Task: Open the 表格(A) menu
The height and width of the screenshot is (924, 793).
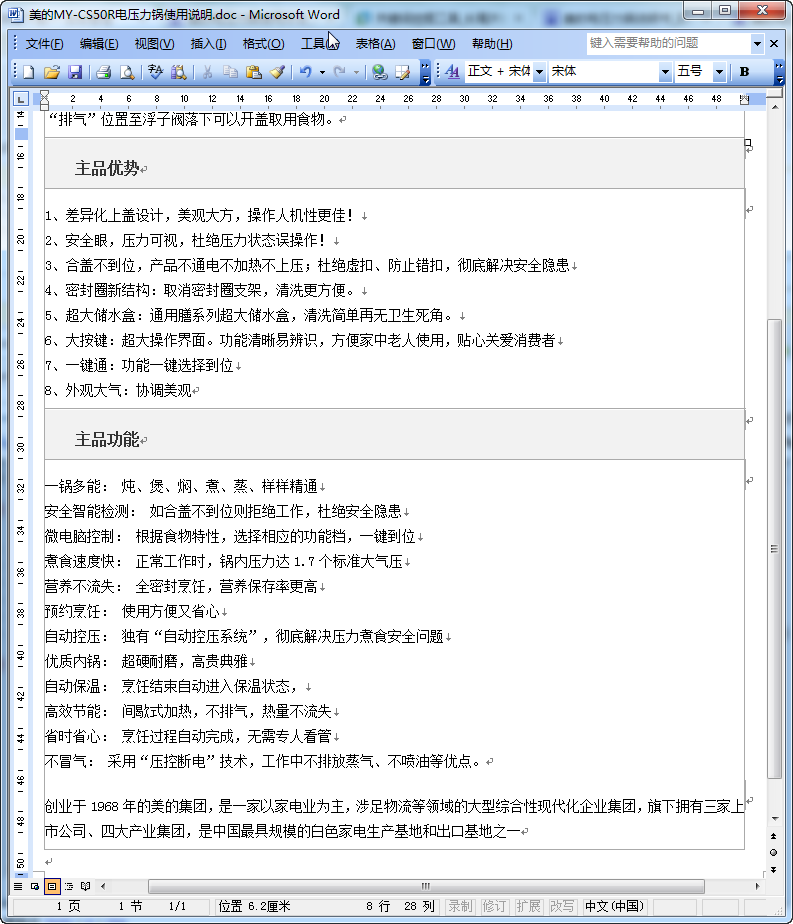Action: click(x=375, y=44)
